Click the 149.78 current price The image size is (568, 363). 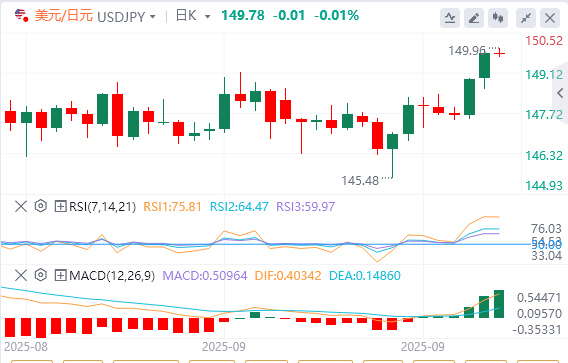[x=243, y=16]
